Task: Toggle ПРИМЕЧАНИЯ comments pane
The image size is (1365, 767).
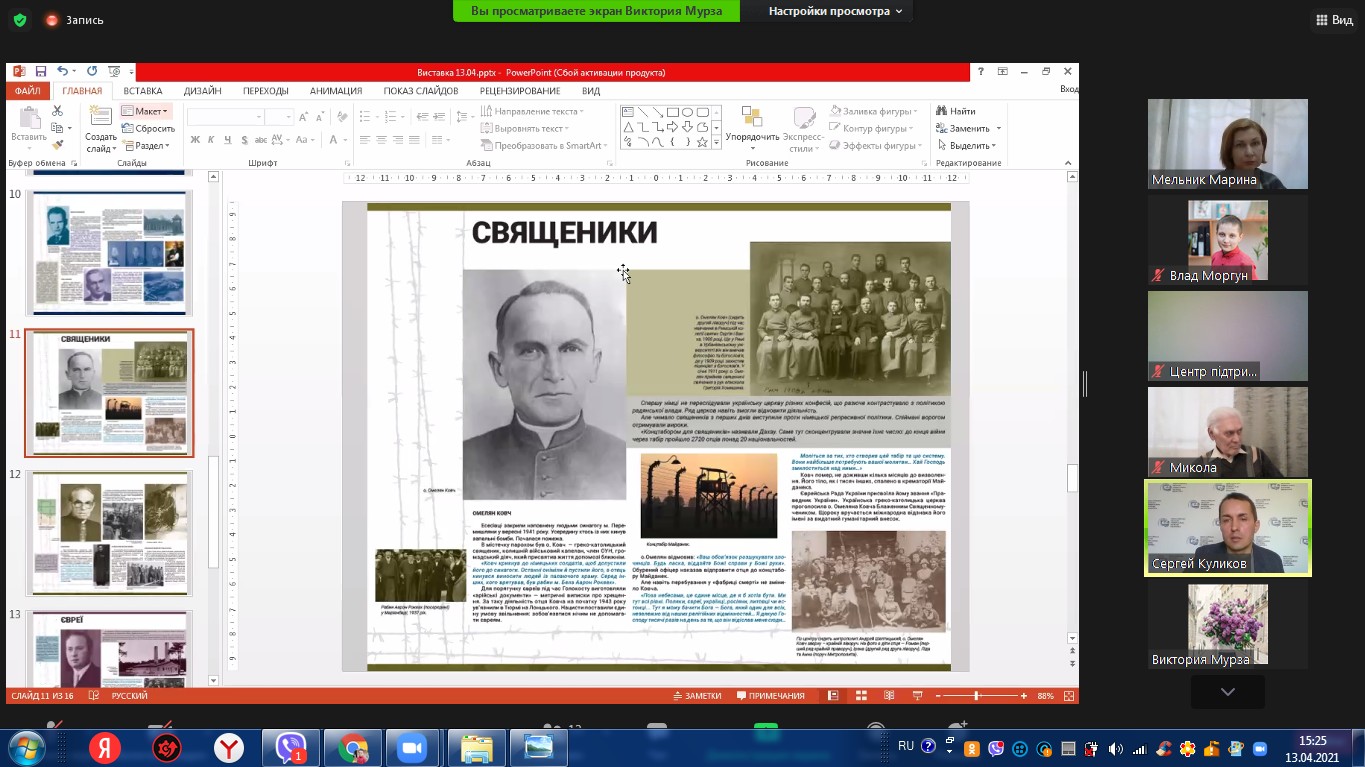Action: click(770, 696)
